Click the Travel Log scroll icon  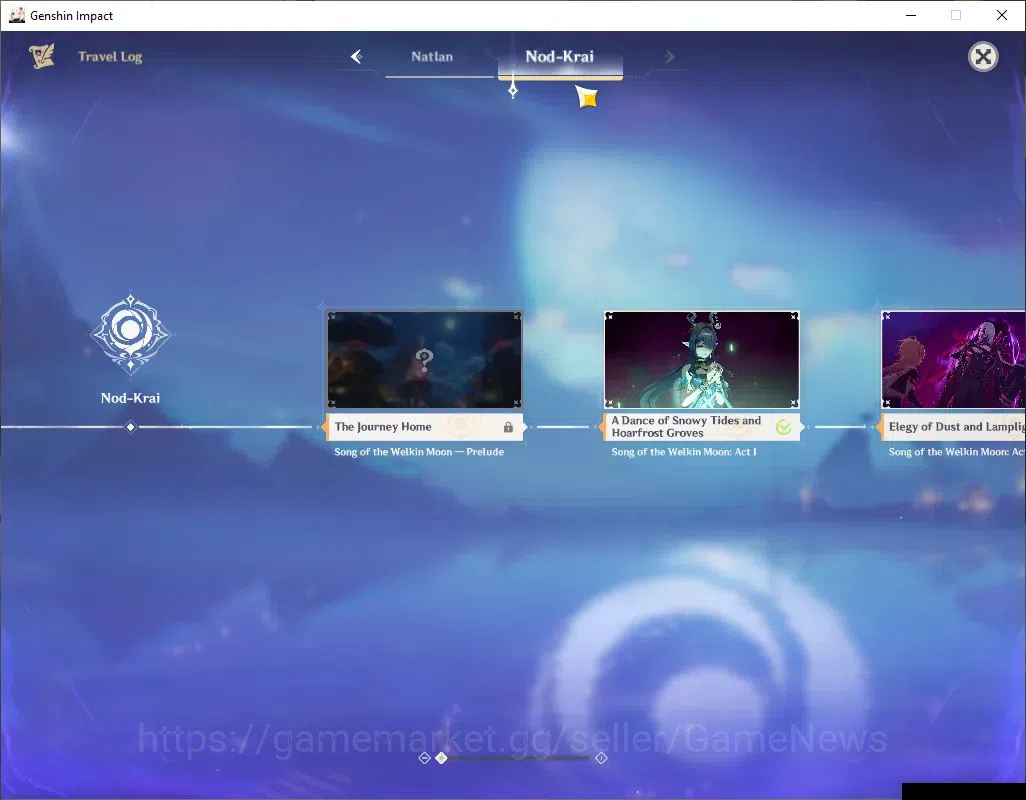coord(42,56)
